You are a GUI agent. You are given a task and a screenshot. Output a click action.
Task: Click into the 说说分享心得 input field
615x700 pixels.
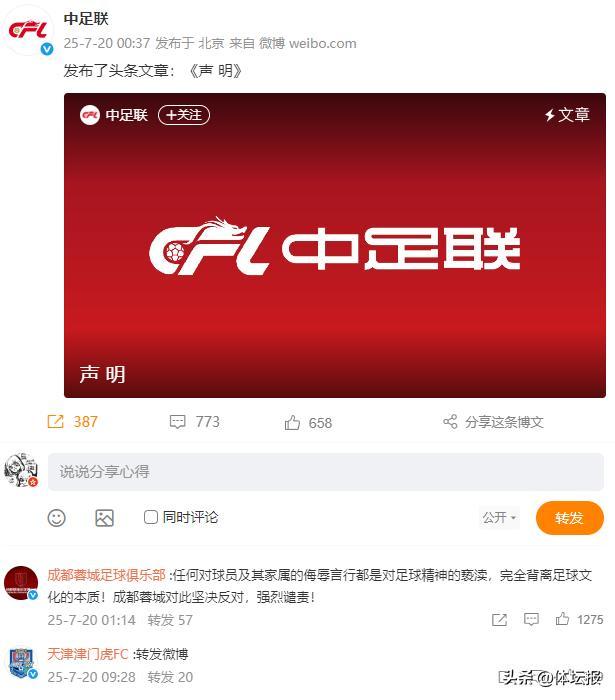coord(326,471)
